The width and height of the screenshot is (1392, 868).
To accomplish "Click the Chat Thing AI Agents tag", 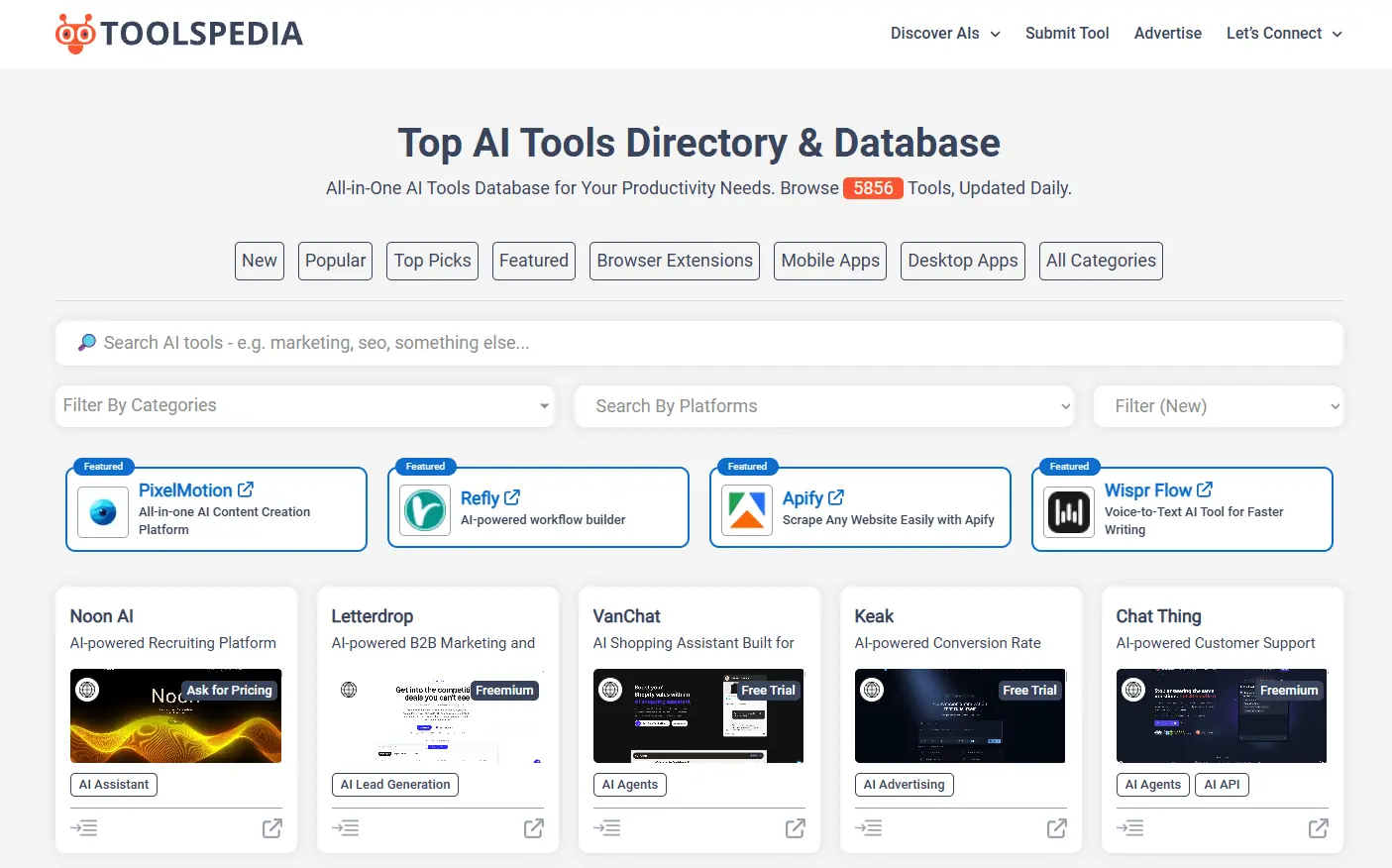I will point(1153,785).
